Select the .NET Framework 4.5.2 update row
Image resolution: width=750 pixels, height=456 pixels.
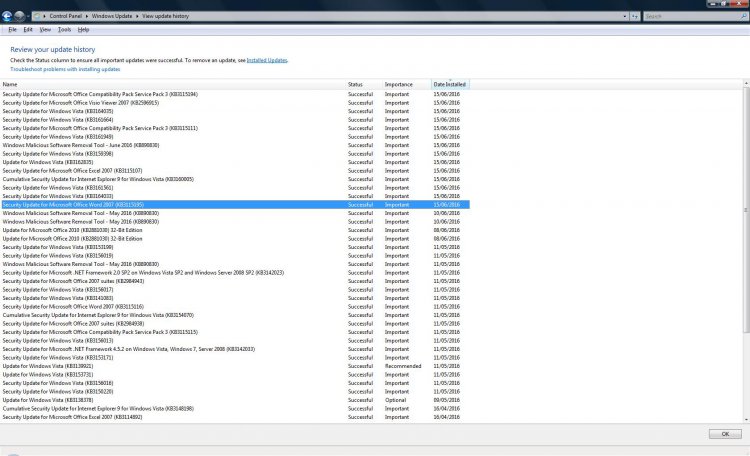[235, 349]
